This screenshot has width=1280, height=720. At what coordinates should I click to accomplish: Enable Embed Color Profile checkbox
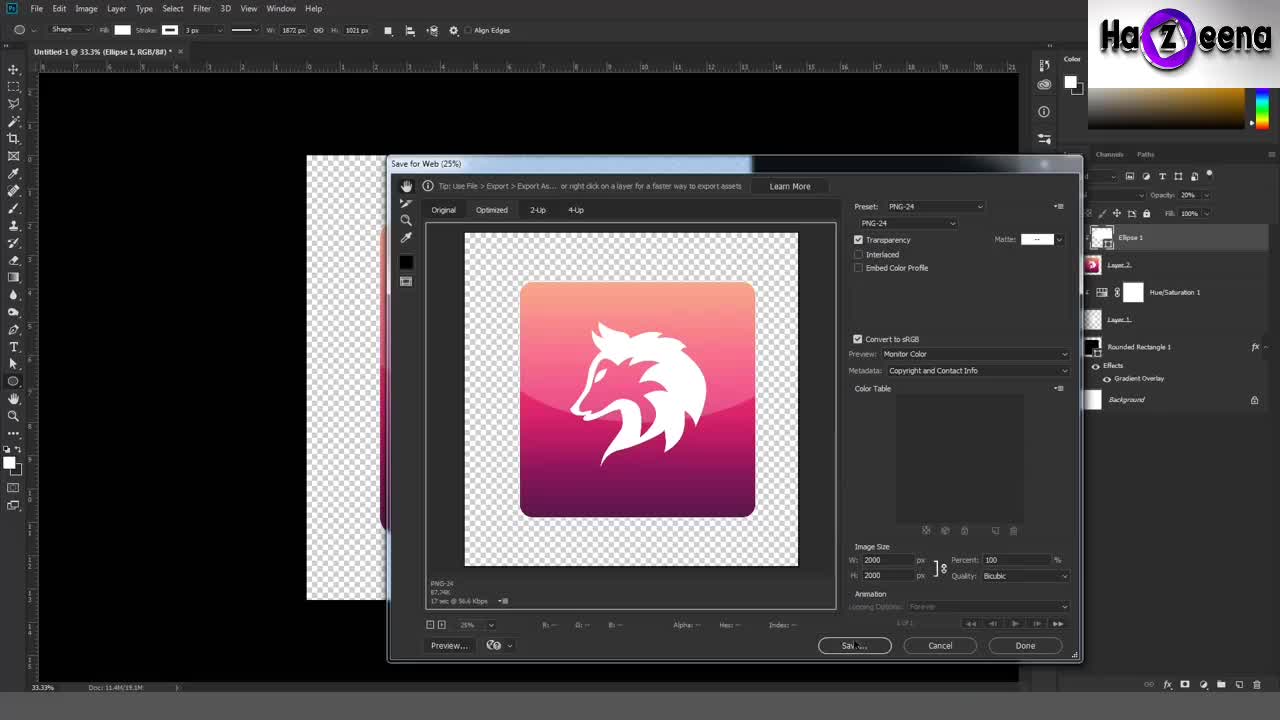pos(858,268)
